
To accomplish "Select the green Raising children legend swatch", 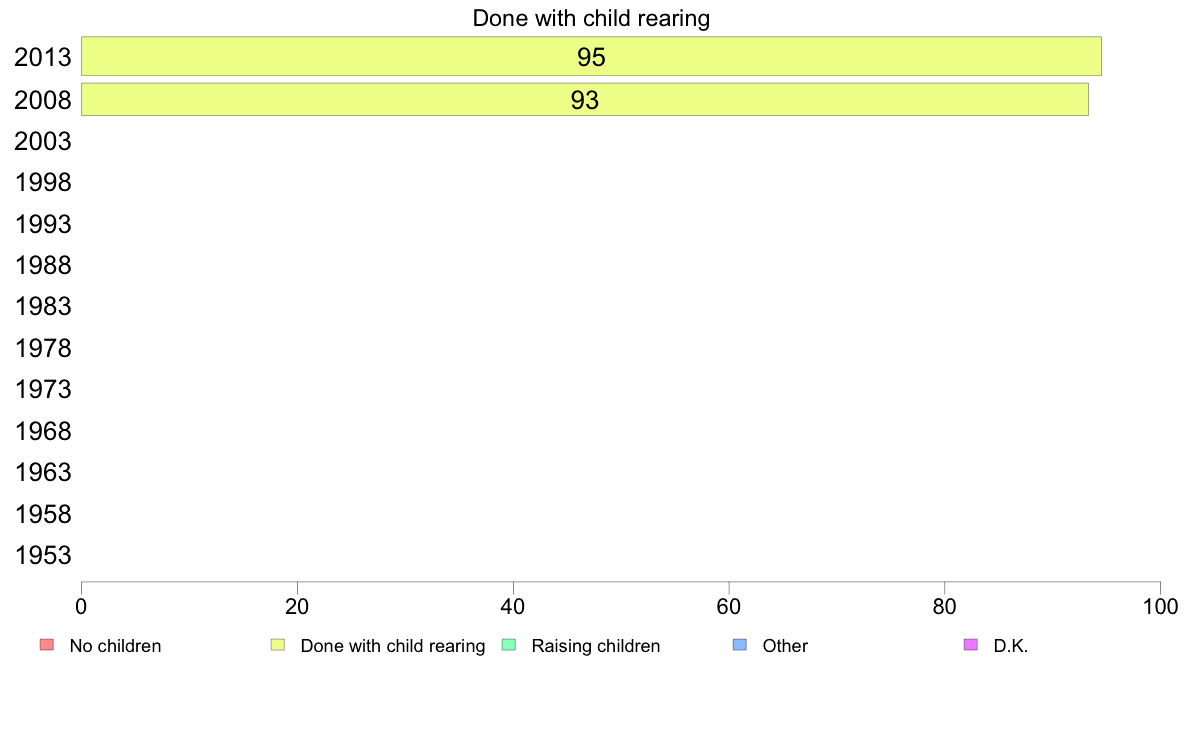I will point(509,645).
